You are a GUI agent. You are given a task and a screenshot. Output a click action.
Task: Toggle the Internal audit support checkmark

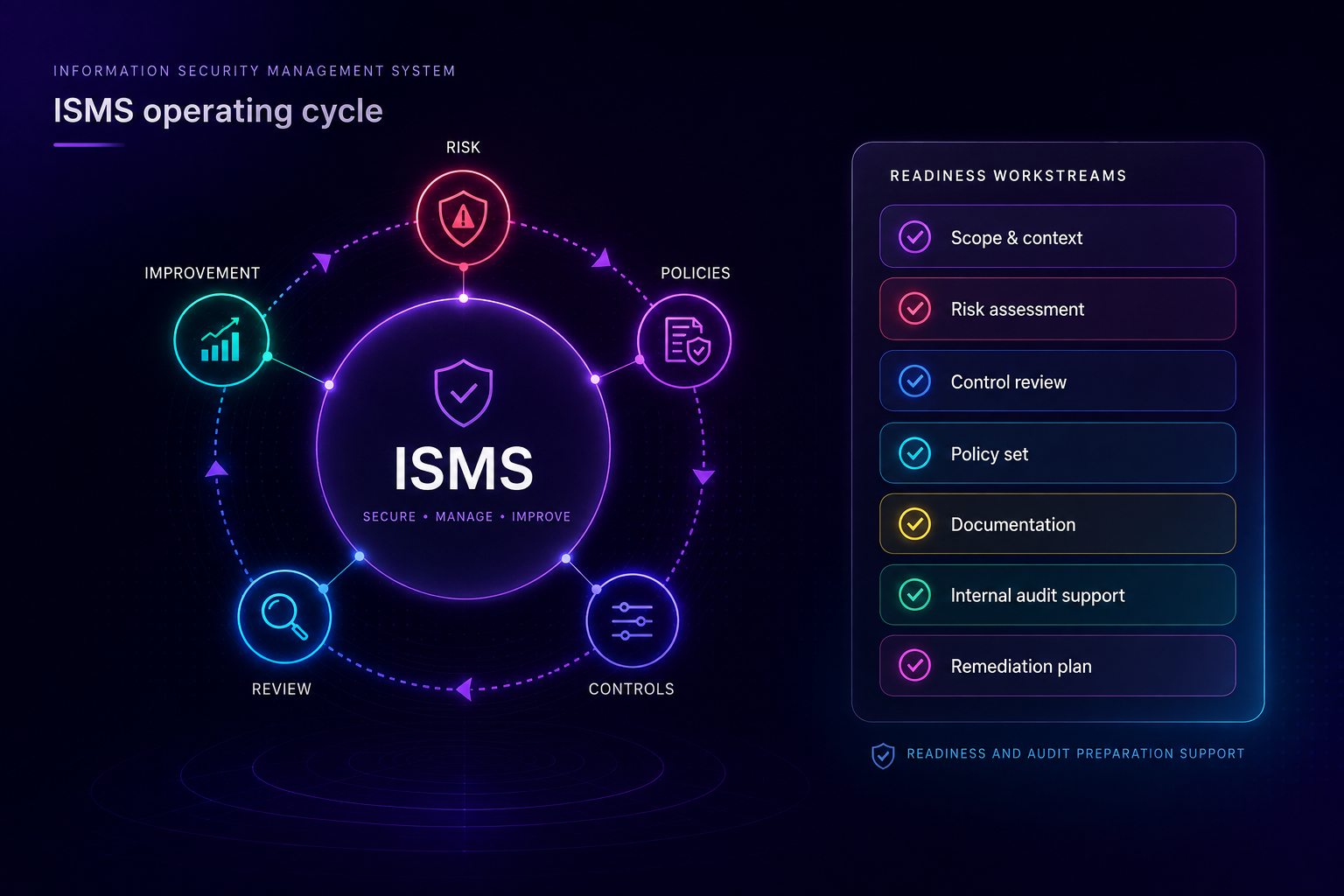point(914,595)
